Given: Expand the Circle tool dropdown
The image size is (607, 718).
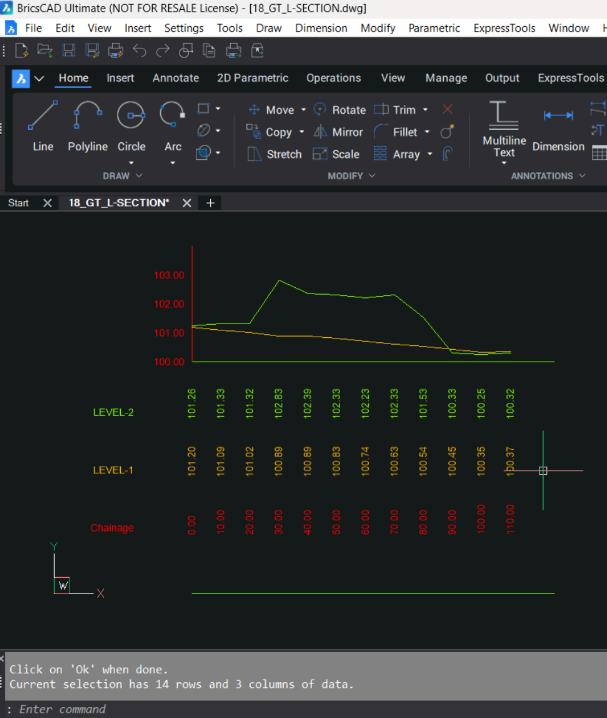Looking at the screenshot, I should point(131,161).
